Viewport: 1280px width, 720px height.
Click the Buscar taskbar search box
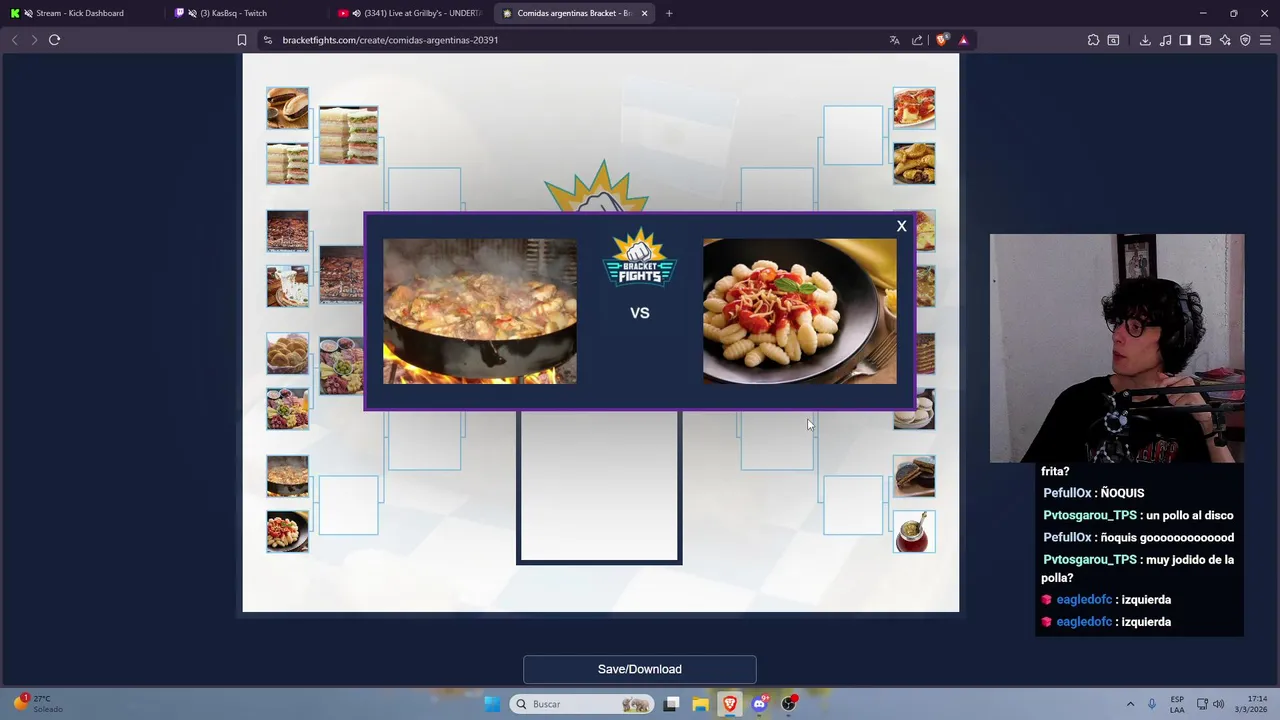[582, 704]
